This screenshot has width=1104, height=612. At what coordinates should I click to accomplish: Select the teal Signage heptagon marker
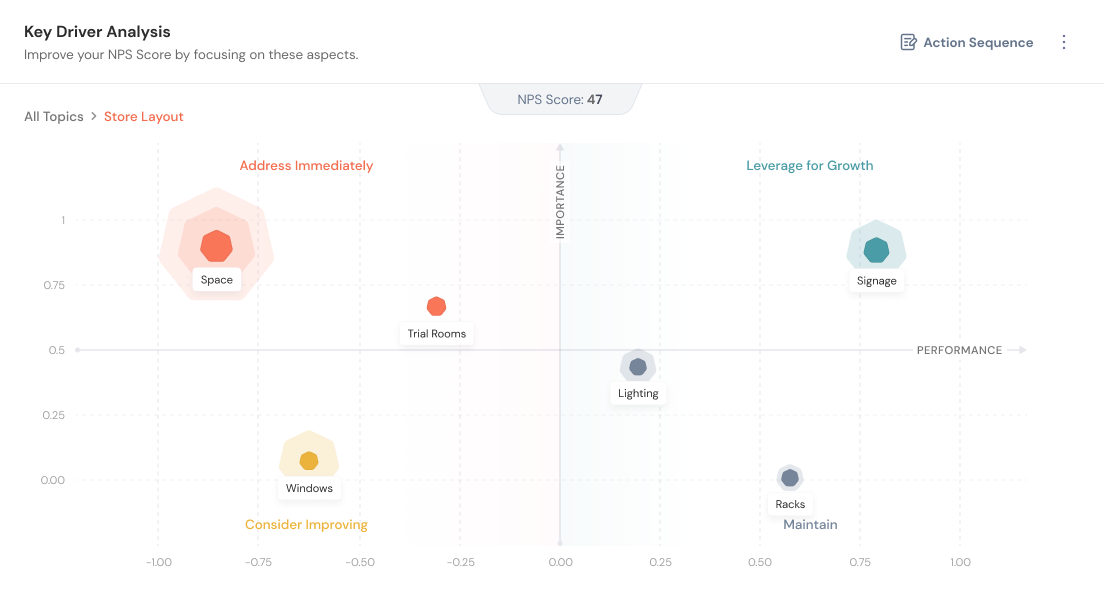coord(876,250)
